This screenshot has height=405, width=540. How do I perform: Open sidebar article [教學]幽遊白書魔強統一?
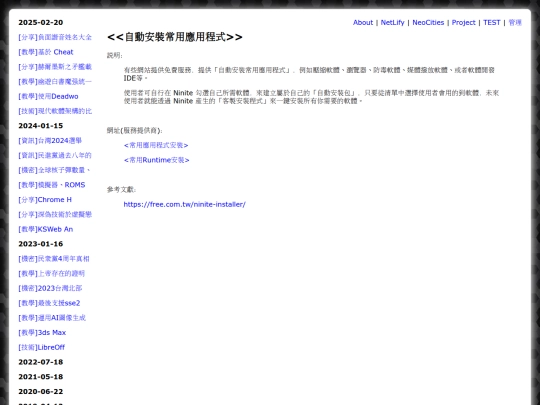[55, 82]
